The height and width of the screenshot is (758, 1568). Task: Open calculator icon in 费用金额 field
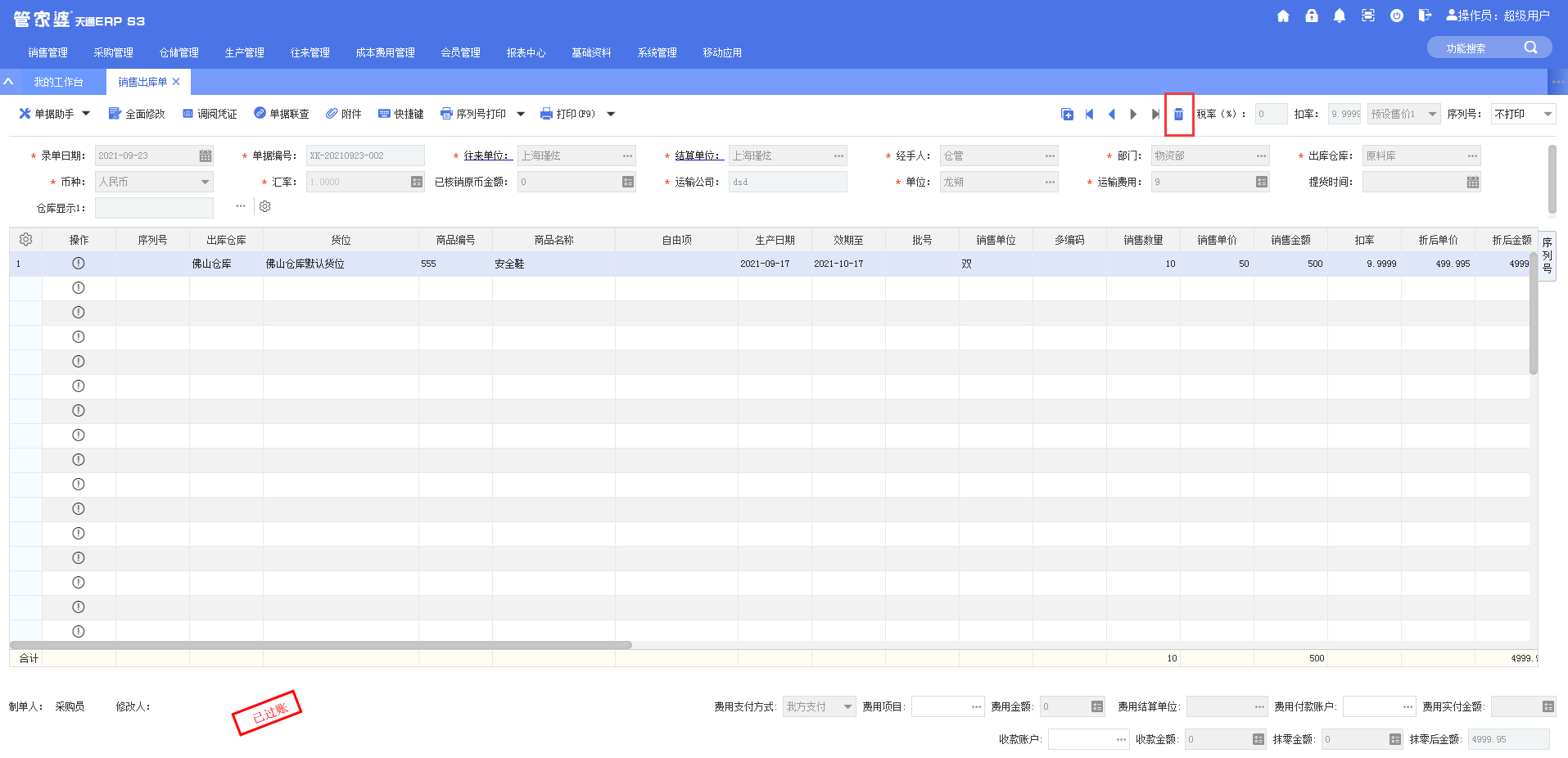pos(1097,706)
